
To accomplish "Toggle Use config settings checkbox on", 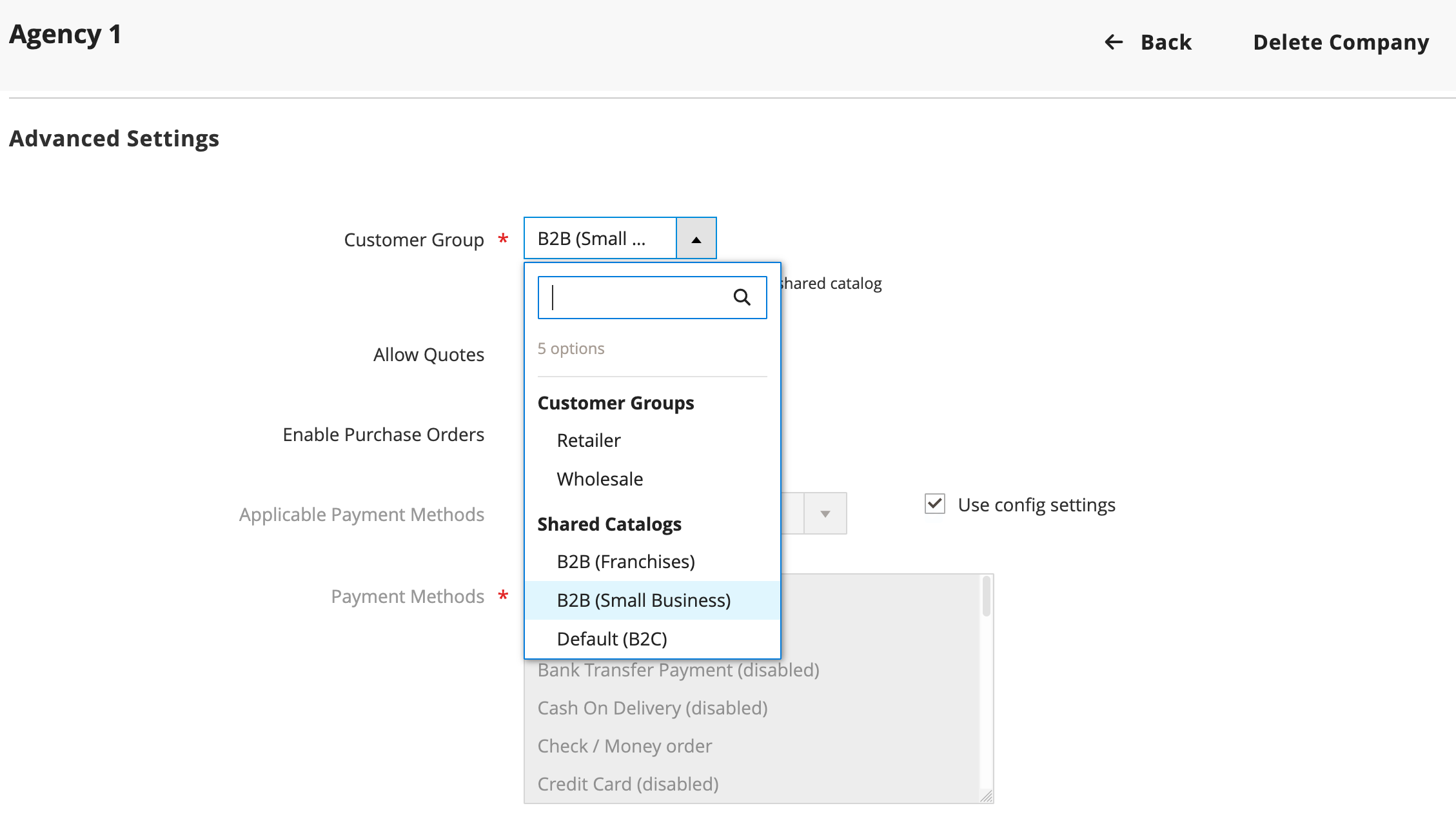I will click(x=934, y=504).
